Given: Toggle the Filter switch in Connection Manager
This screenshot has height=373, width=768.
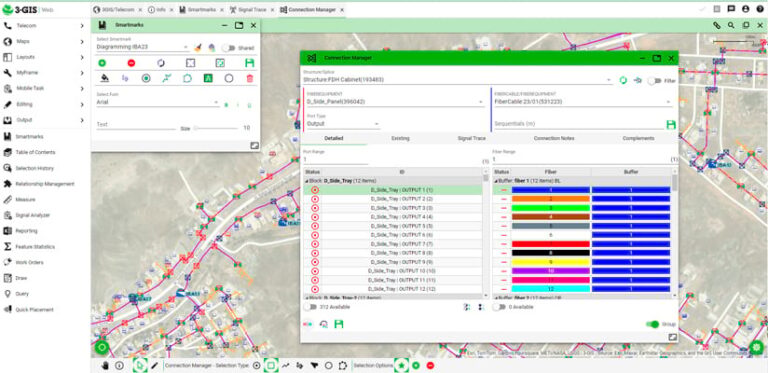Looking at the screenshot, I should [x=654, y=80].
